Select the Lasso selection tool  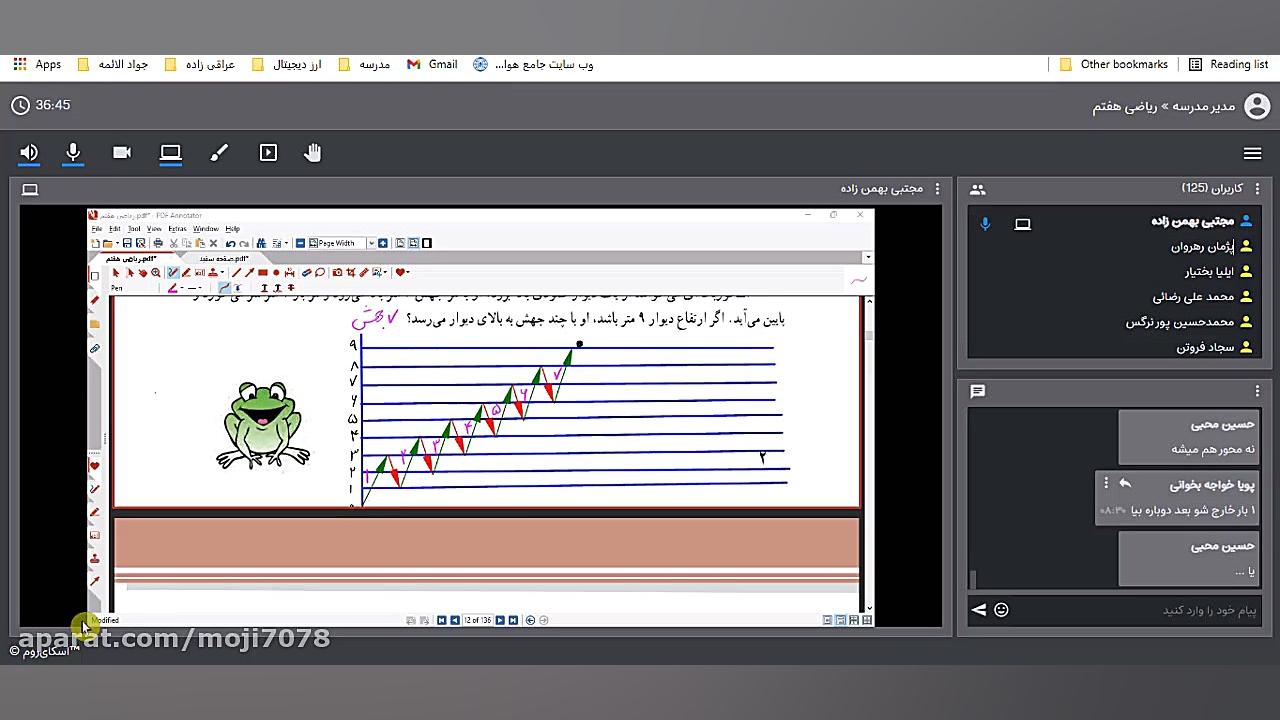click(320, 272)
